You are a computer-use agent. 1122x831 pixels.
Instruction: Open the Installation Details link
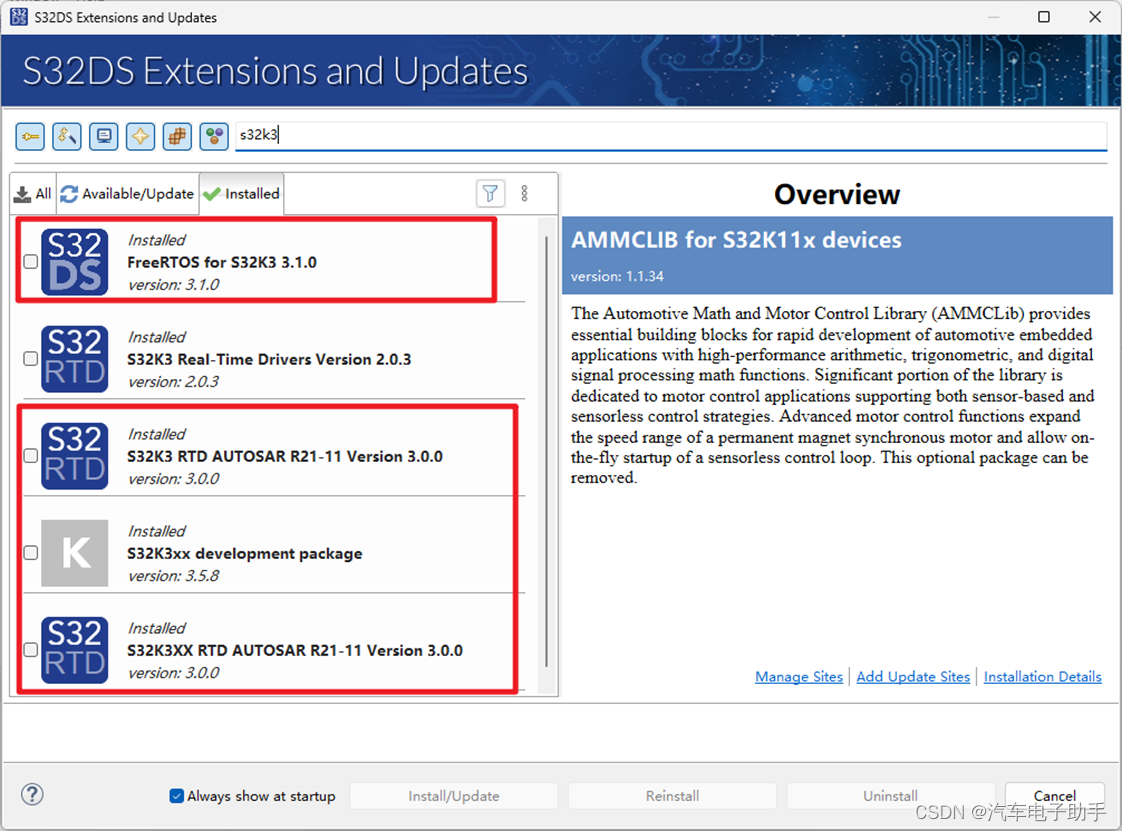(1043, 677)
